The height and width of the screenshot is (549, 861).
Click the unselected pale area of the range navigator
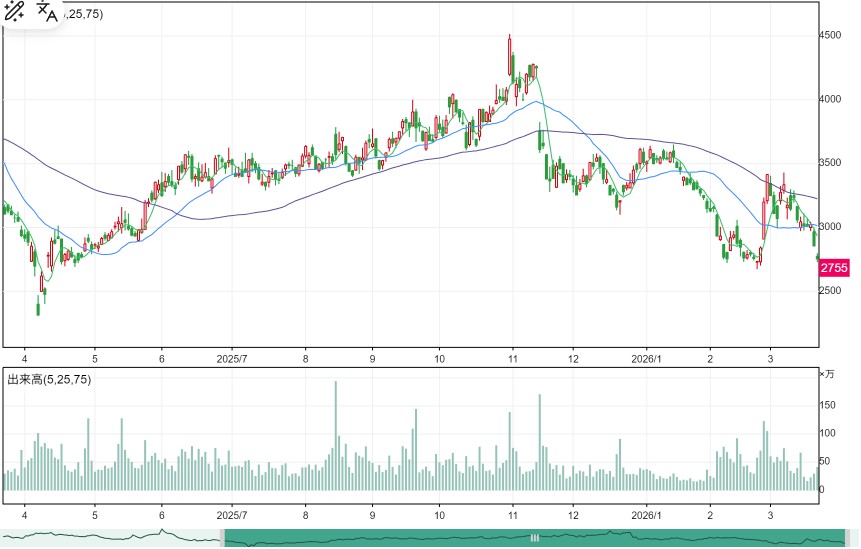[x=110, y=538]
